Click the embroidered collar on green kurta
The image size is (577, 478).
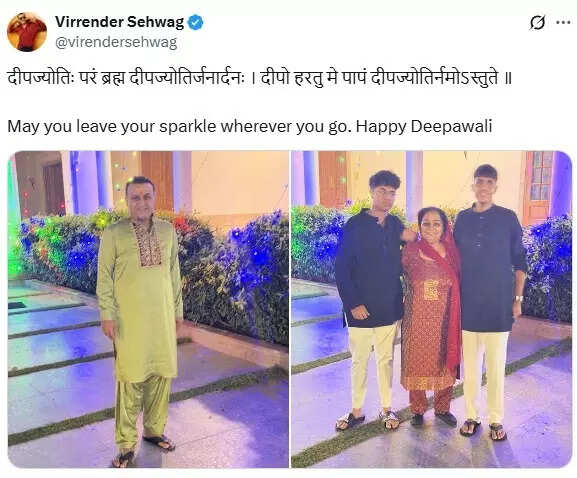pos(148,242)
